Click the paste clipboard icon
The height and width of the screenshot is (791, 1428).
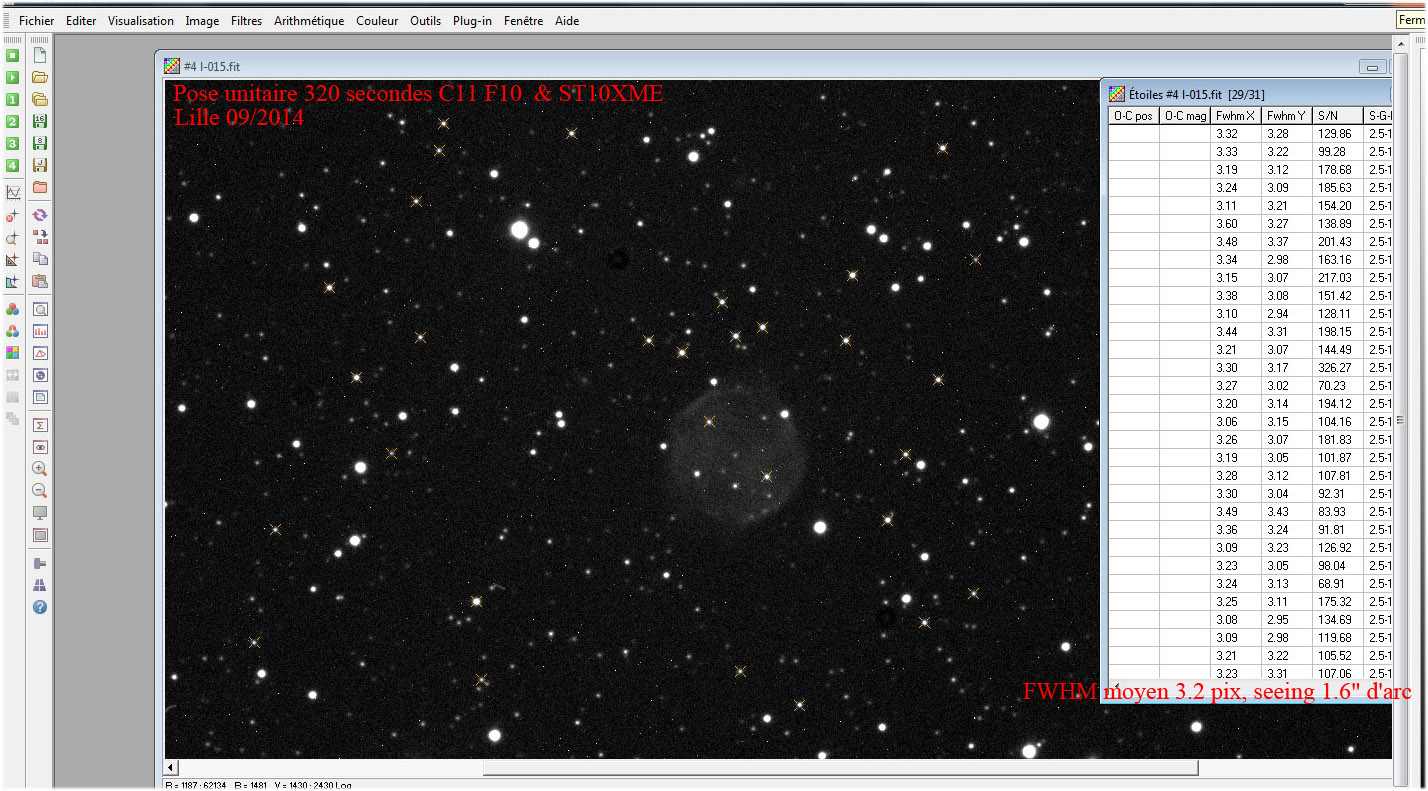point(40,281)
